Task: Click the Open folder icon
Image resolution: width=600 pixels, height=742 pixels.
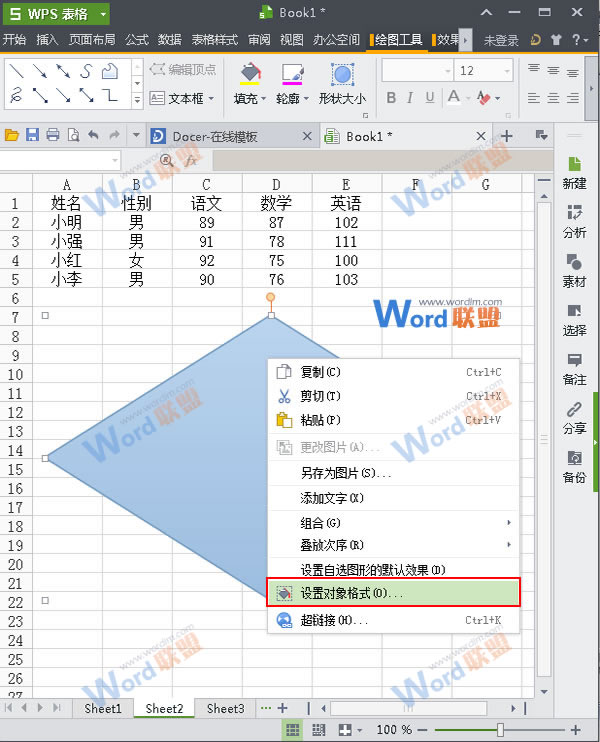Action: tap(11, 136)
